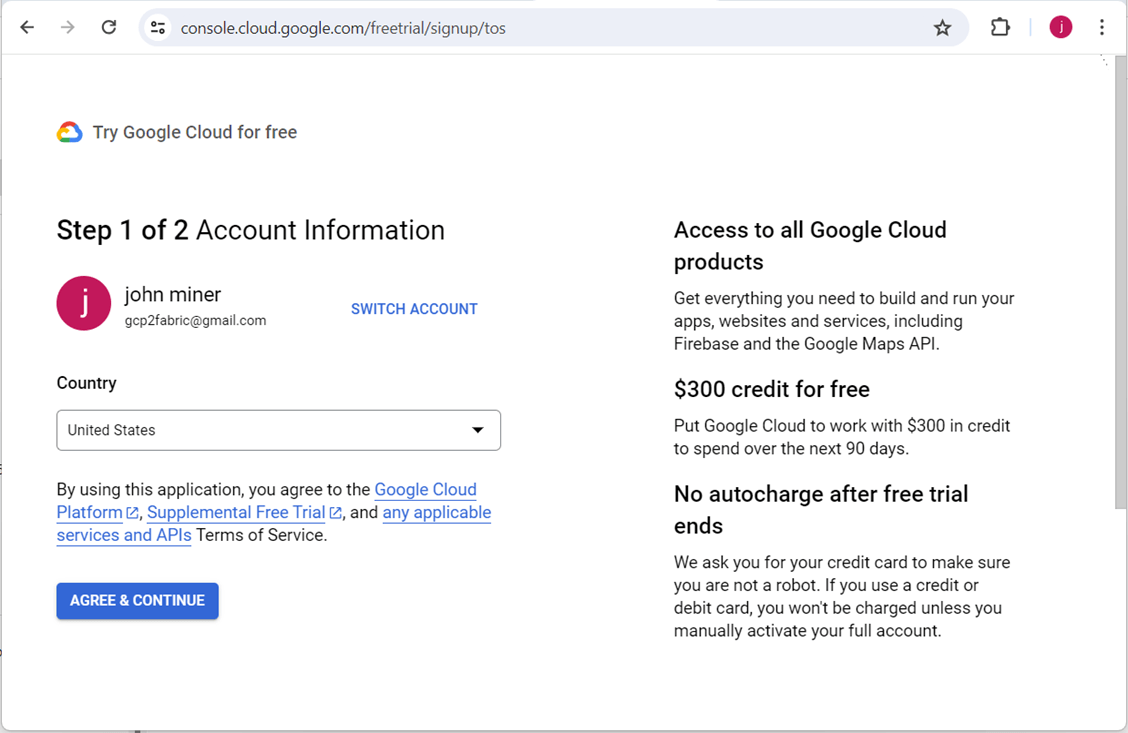
Task: Reload the current page
Action: [x=109, y=28]
